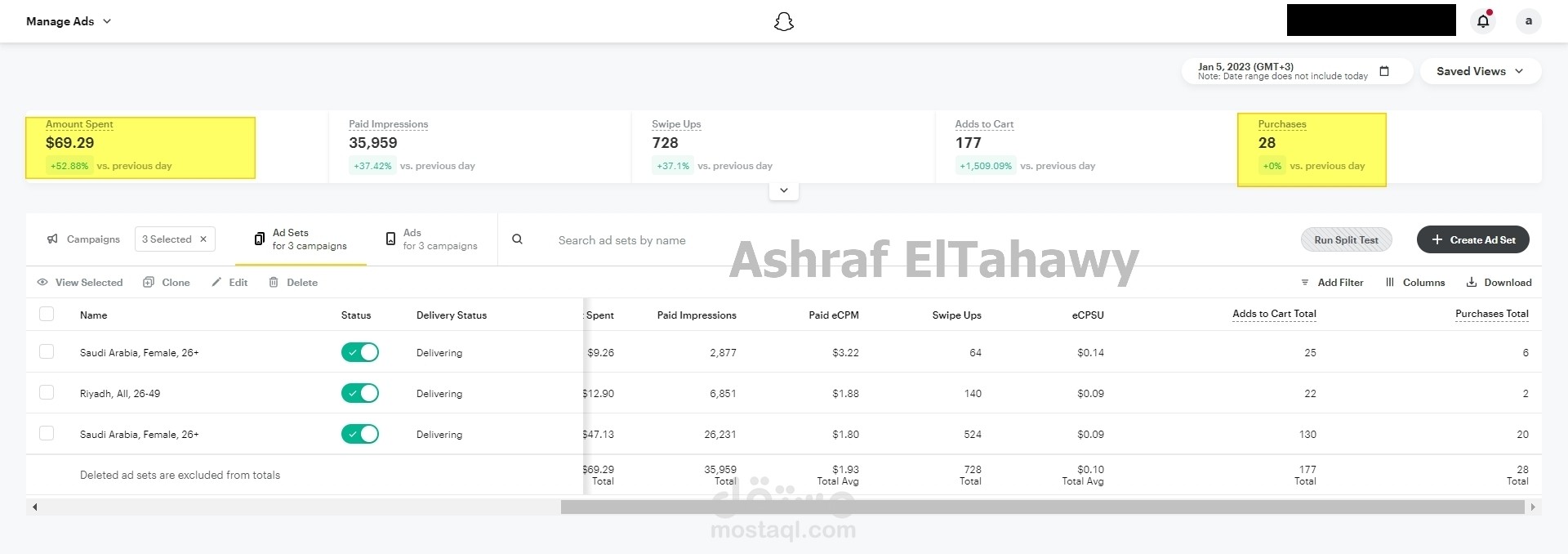Image resolution: width=1568 pixels, height=554 pixels.
Task: Toggle off the Riyadh, All, 26-49 ad set
Action: [x=359, y=393]
